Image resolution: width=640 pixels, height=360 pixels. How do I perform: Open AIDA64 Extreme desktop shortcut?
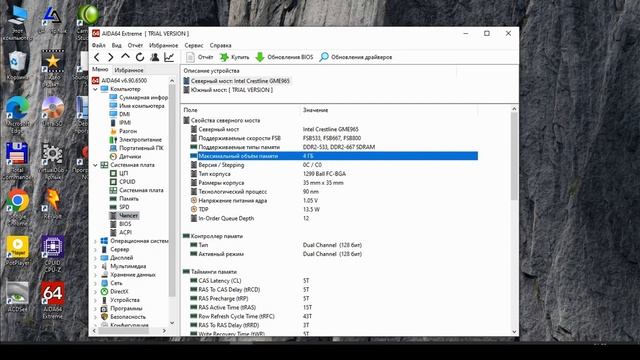pyautogui.click(x=53, y=300)
